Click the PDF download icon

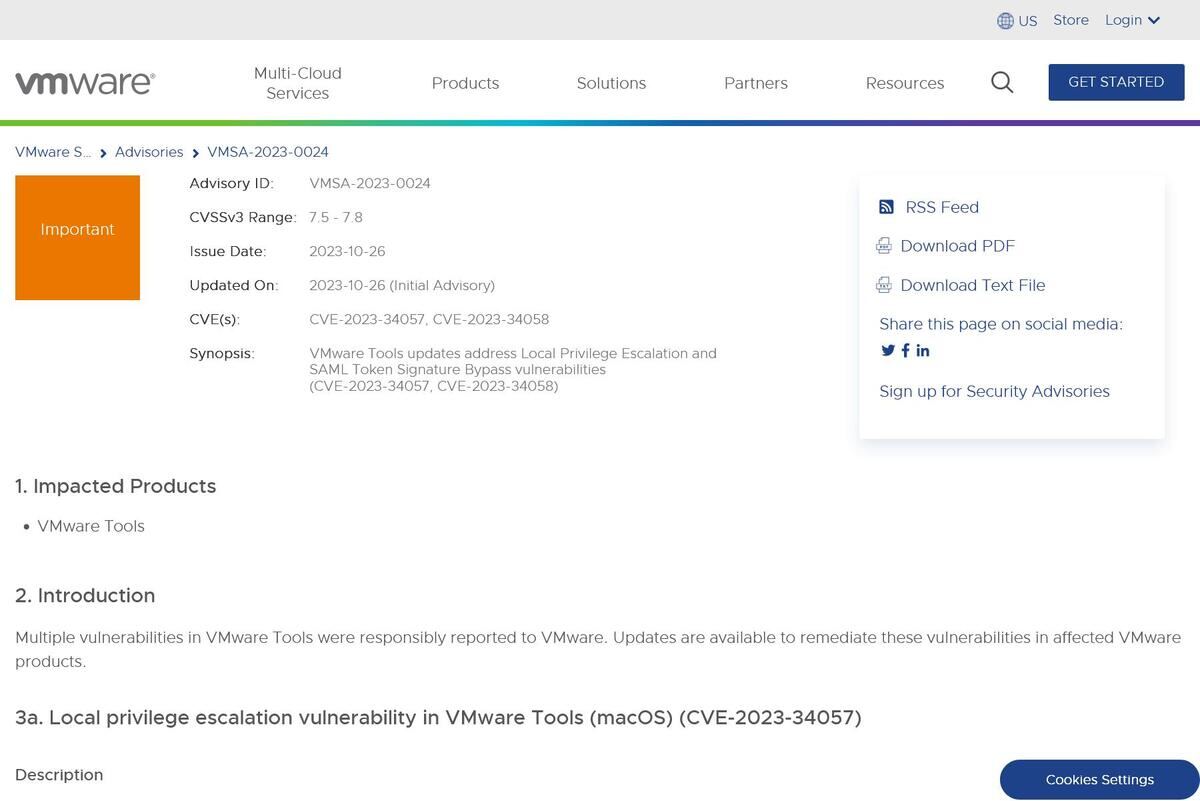tap(884, 246)
